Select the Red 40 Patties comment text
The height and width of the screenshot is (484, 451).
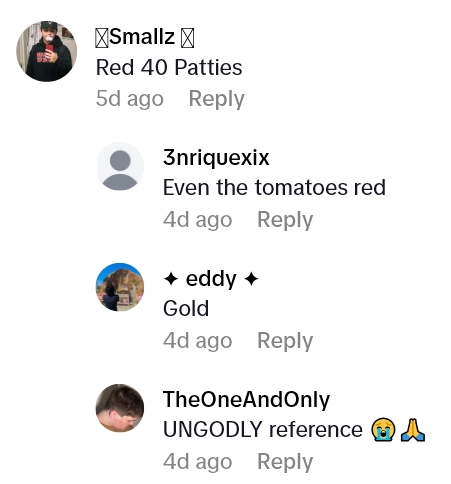click(x=169, y=68)
